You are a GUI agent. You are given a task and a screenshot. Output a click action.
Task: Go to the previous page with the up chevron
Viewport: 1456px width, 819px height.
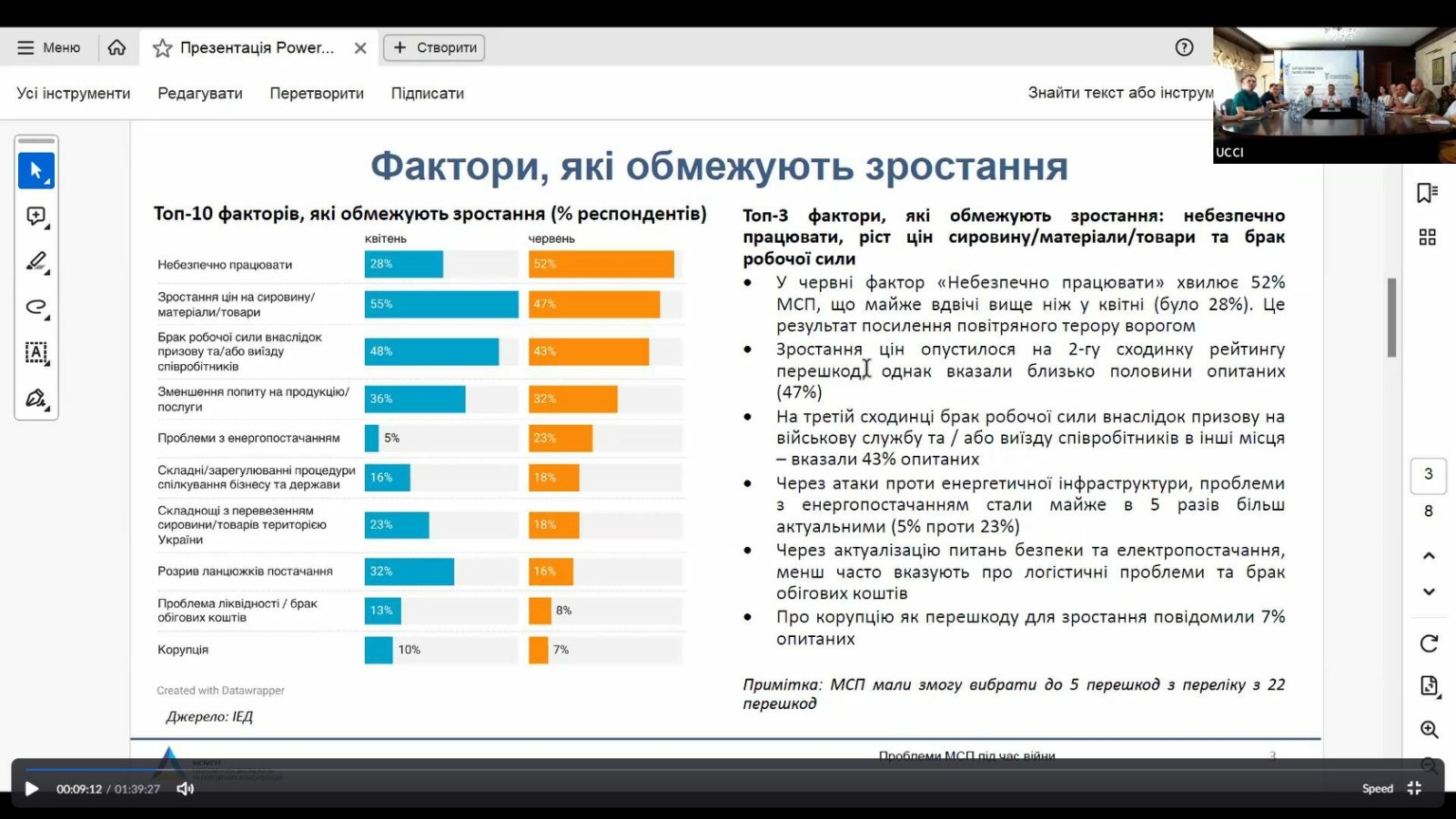1429,556
